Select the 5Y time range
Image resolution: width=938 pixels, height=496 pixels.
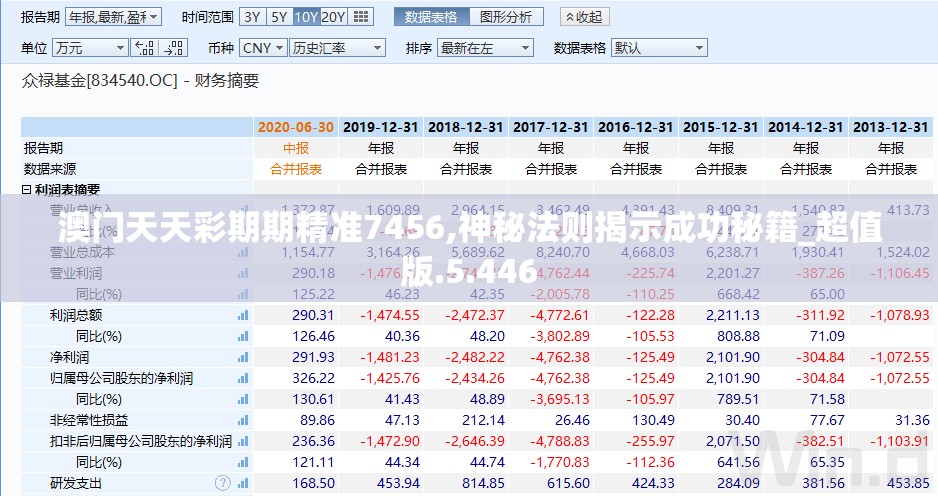(279, 17)
